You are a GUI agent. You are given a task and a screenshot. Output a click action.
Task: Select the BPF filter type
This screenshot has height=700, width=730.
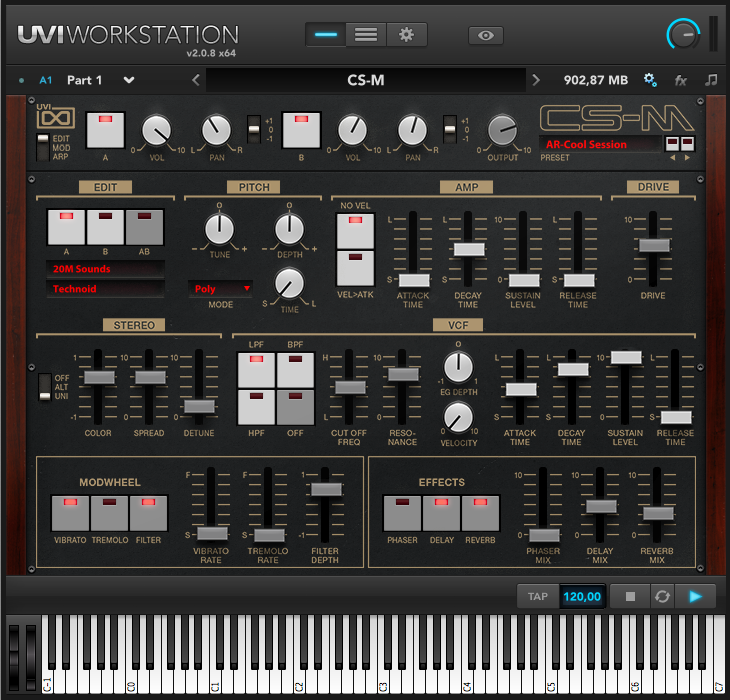(295, 370)
